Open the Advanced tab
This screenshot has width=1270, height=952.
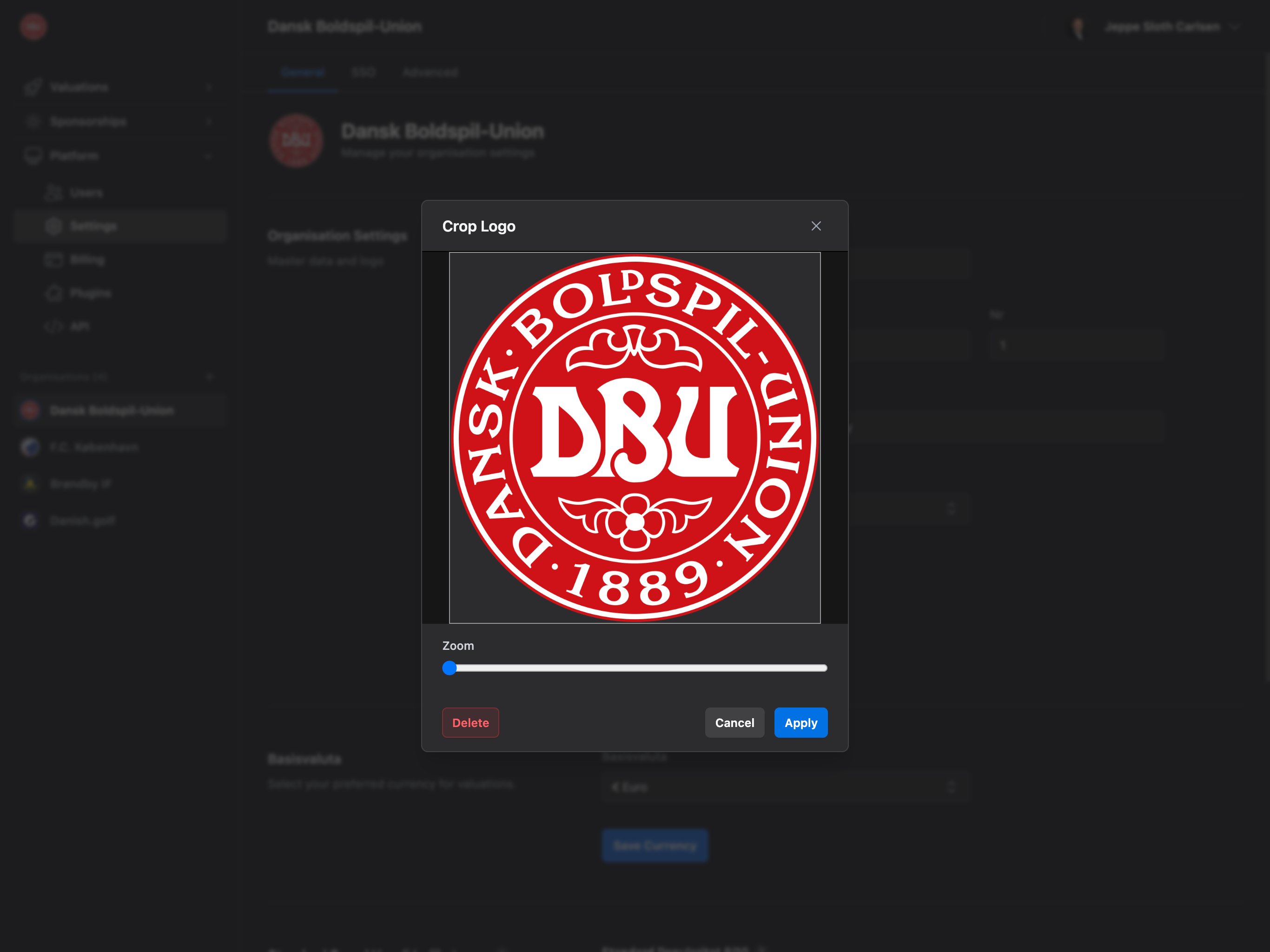[x=430, y=72]
